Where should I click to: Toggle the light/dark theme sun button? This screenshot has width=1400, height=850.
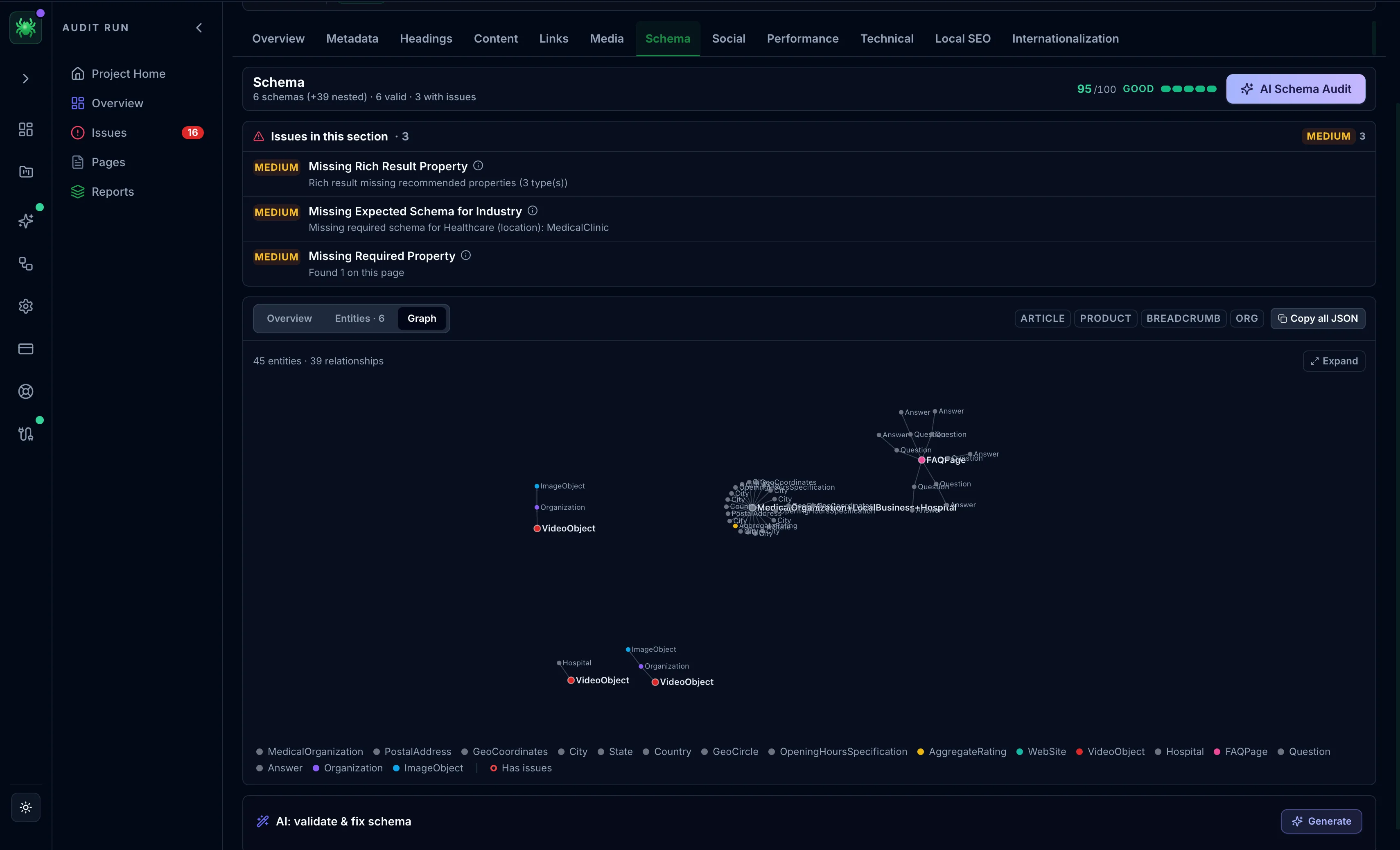pos(25,807)
